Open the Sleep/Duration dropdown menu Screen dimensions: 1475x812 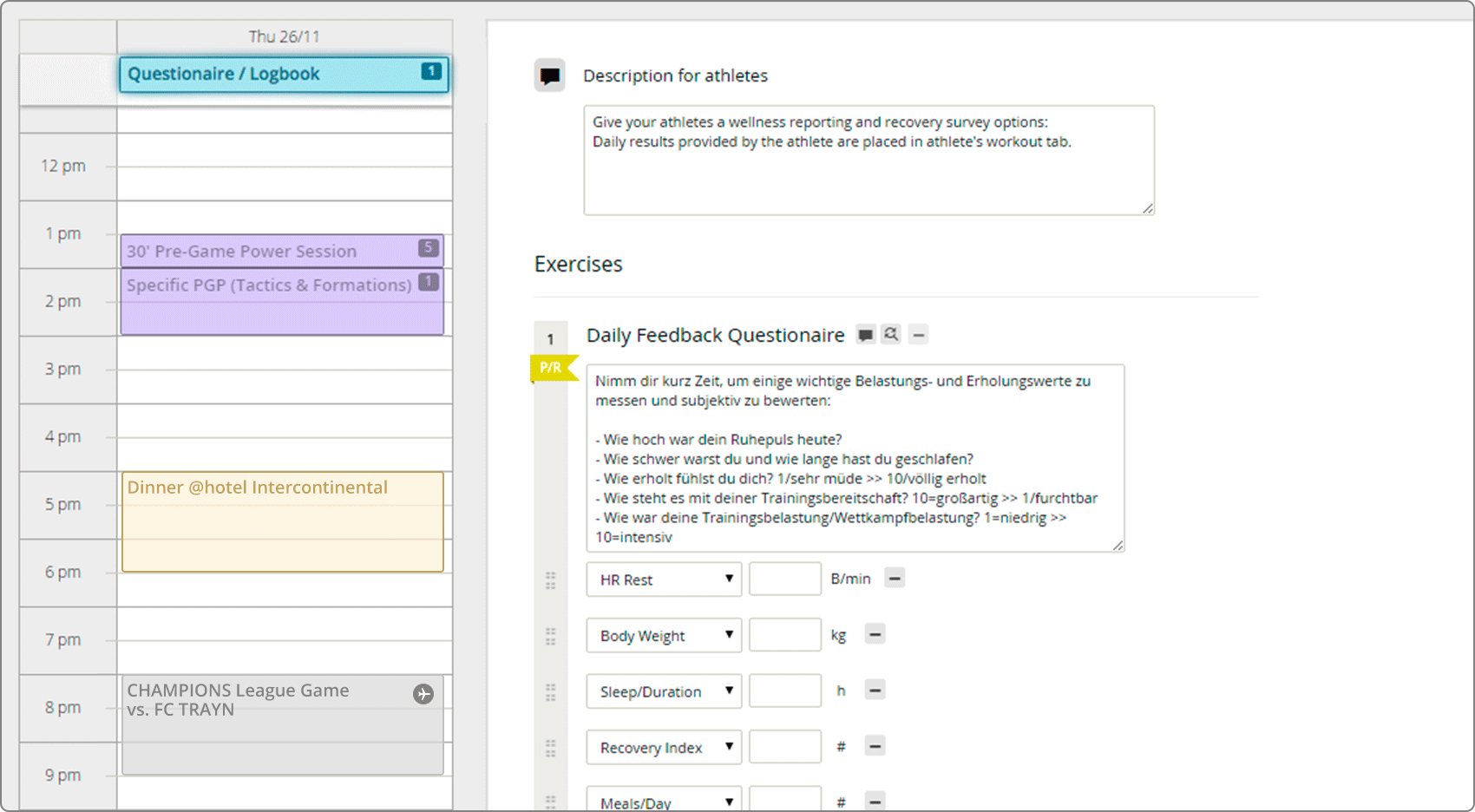pyautogui.click(x=664, y=691)
